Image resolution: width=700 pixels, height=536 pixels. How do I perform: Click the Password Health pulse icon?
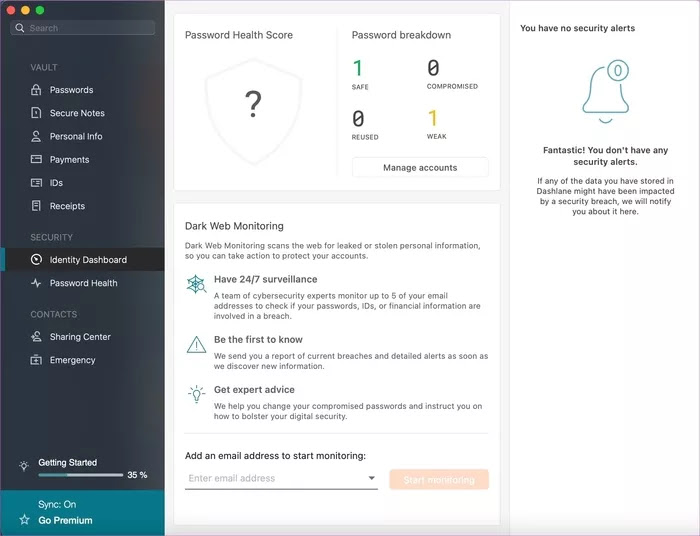click(x=36, y=283)
